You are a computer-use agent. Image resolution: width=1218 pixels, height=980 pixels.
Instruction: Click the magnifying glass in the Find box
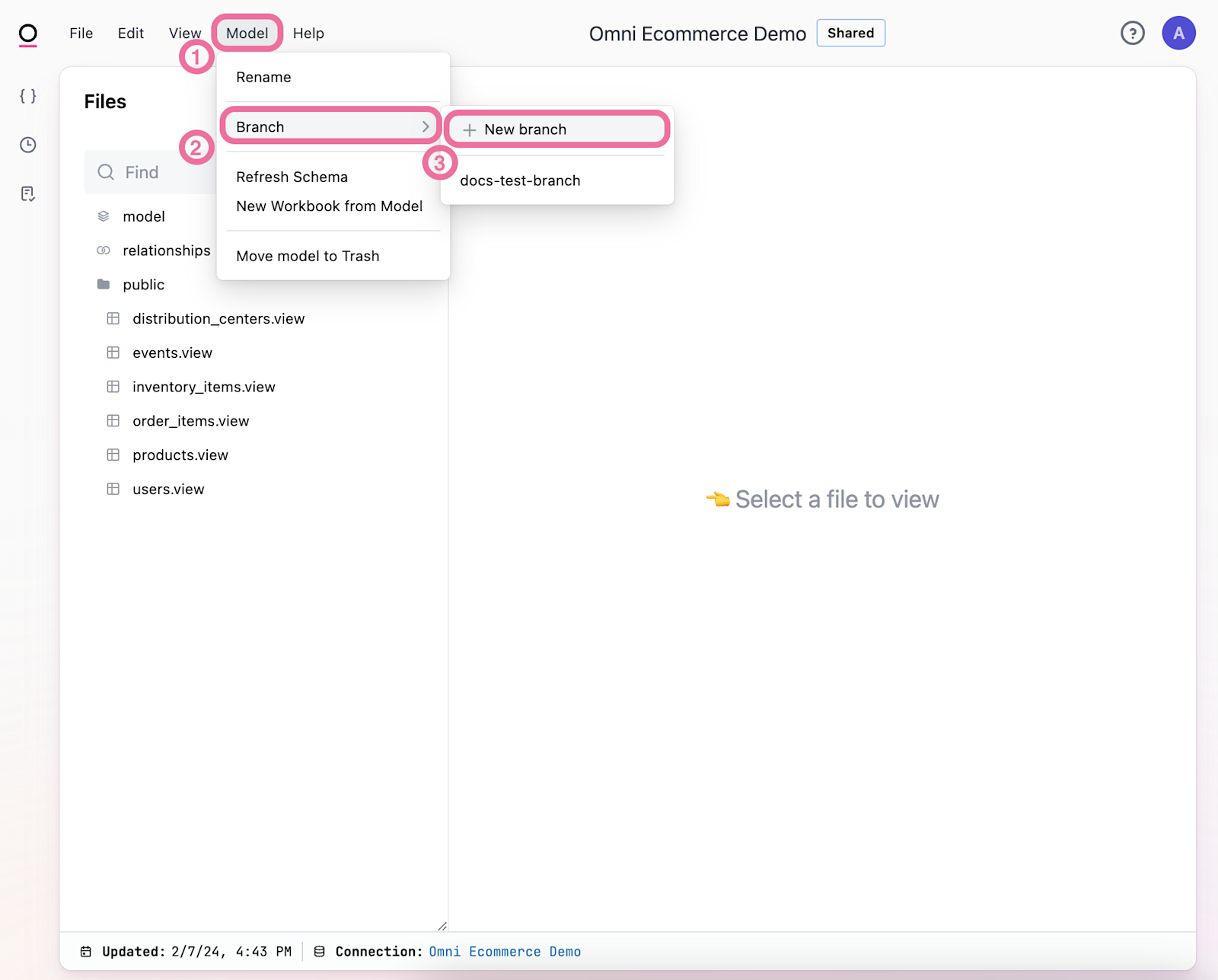pos(106,171)
